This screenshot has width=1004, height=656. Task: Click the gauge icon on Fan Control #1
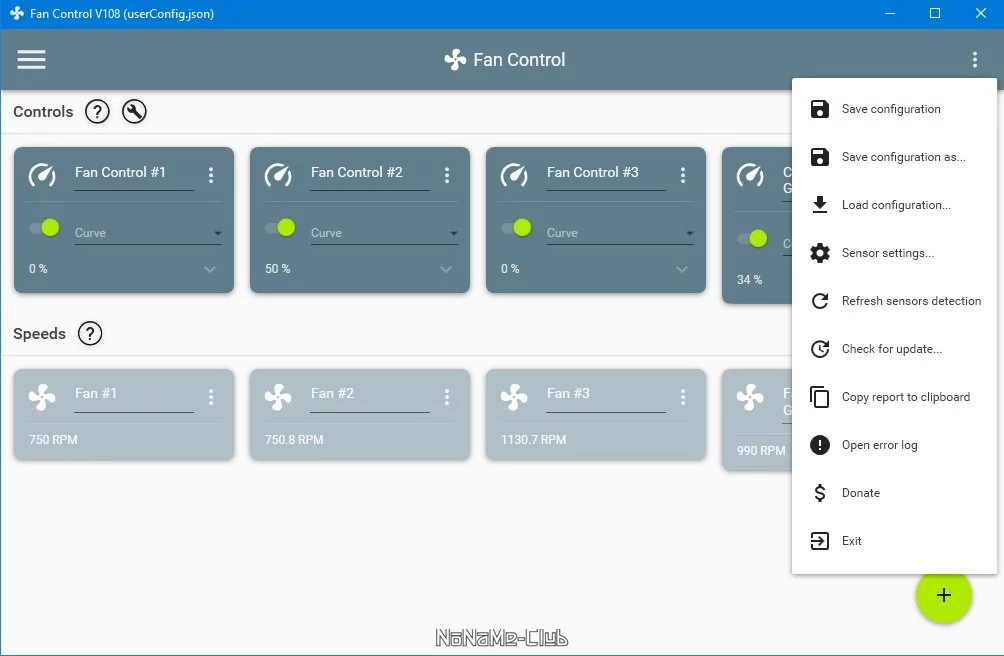tap(42, 175)
